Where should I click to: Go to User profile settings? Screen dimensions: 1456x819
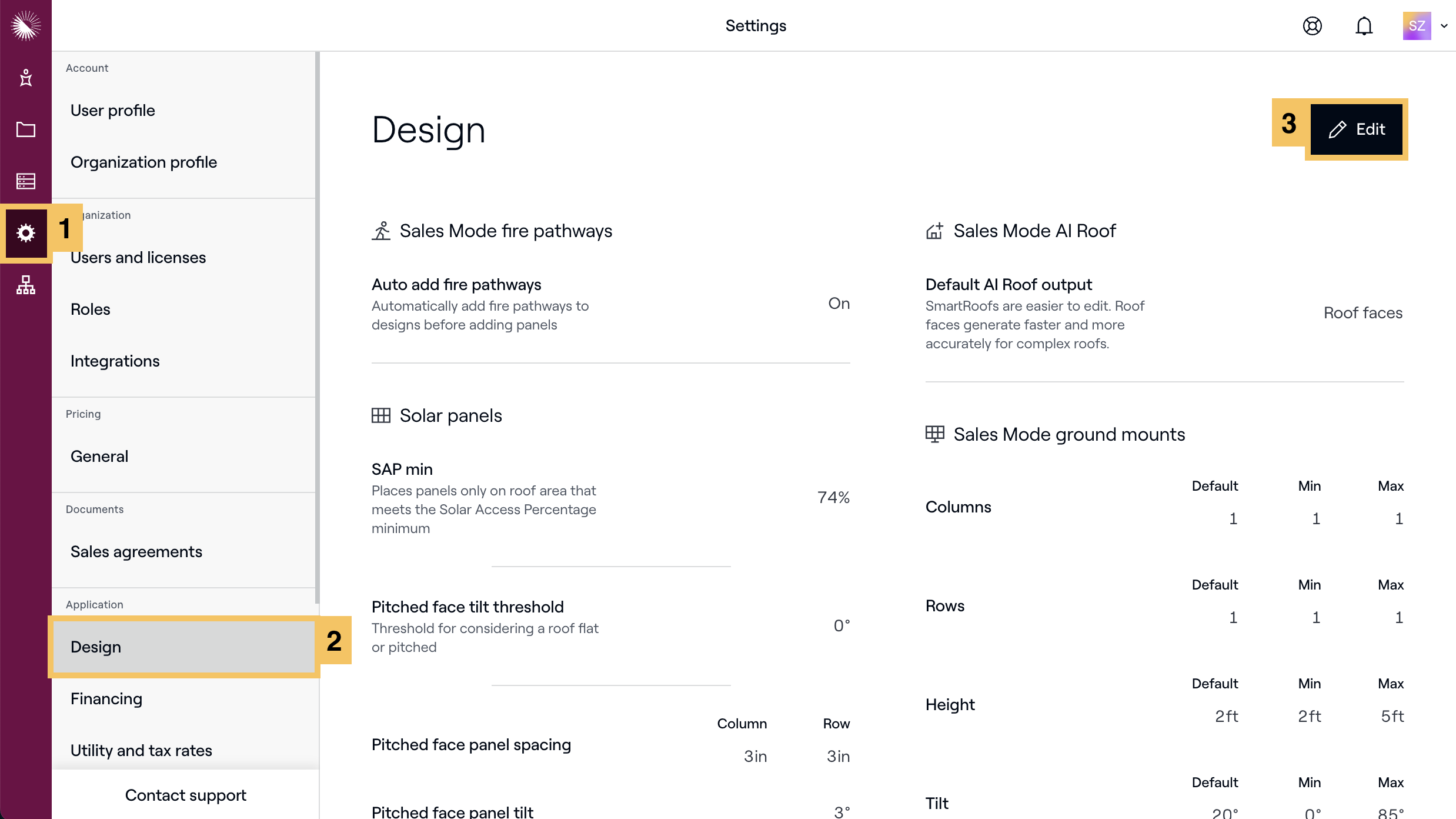click(x=113, y=111)
